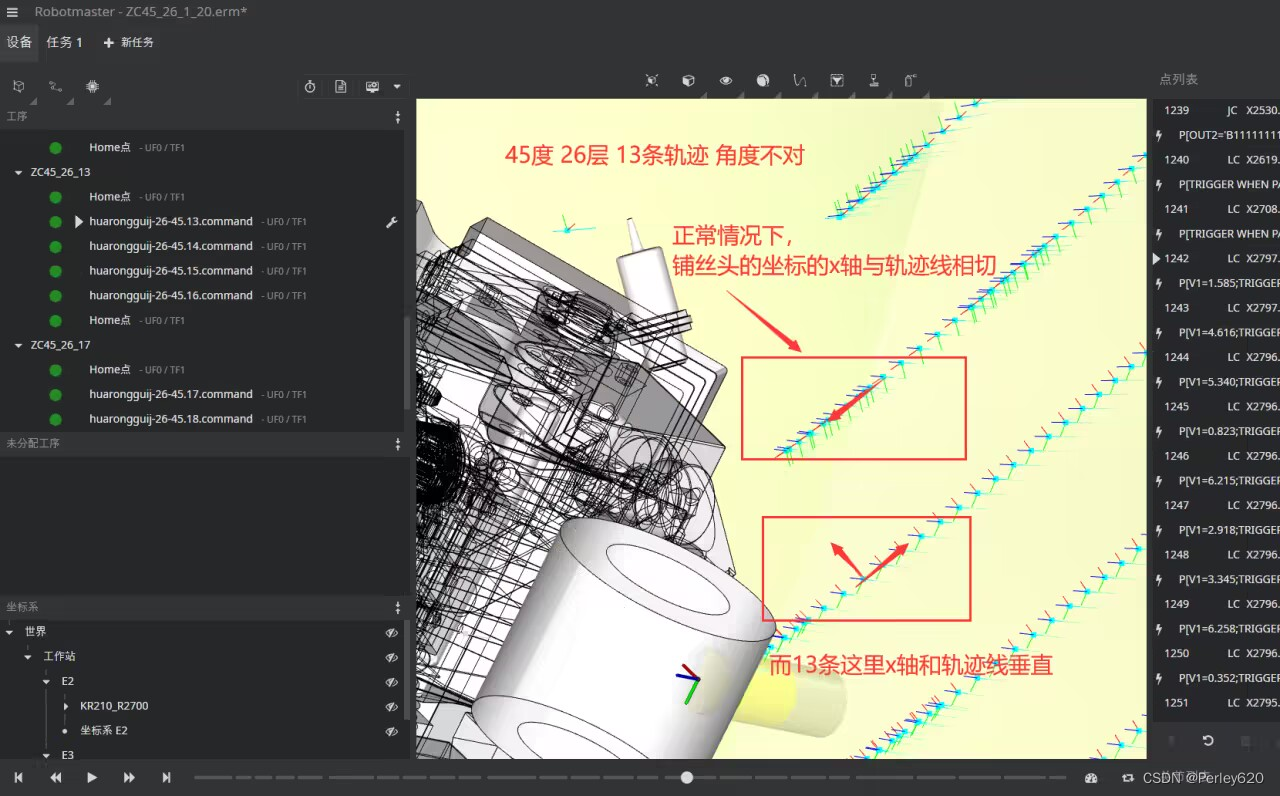Step backward in simulation
The width and height of the screenshot is (1280, 796).
tap(55, 777)
